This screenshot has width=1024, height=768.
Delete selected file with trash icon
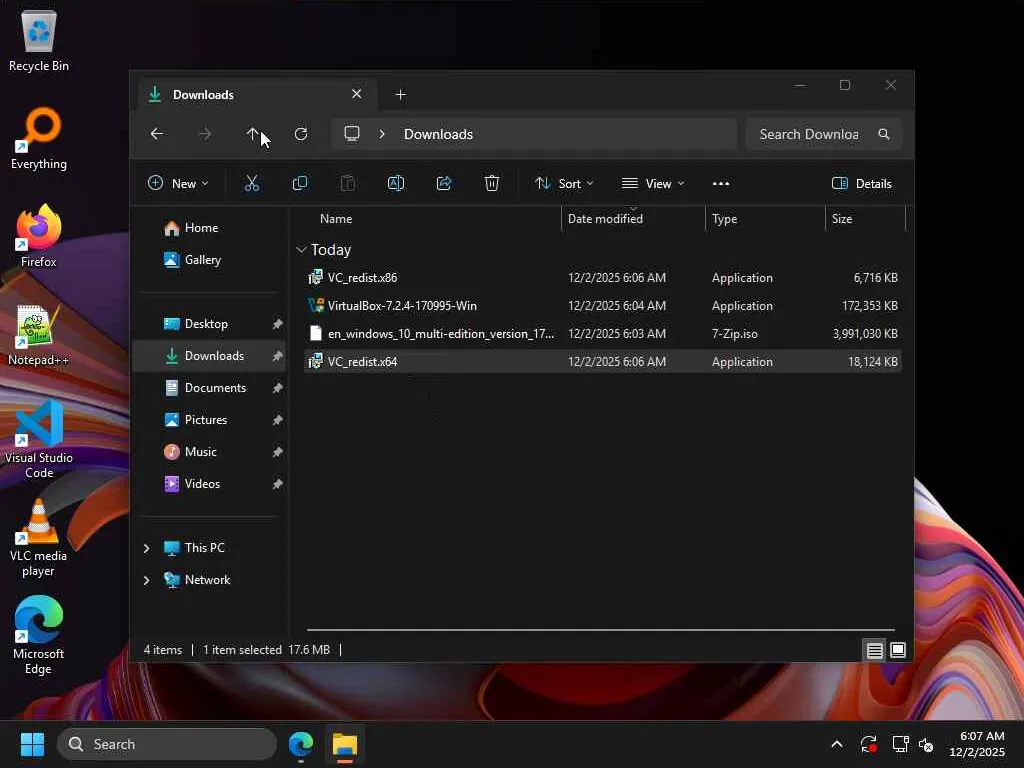[492, 183]
